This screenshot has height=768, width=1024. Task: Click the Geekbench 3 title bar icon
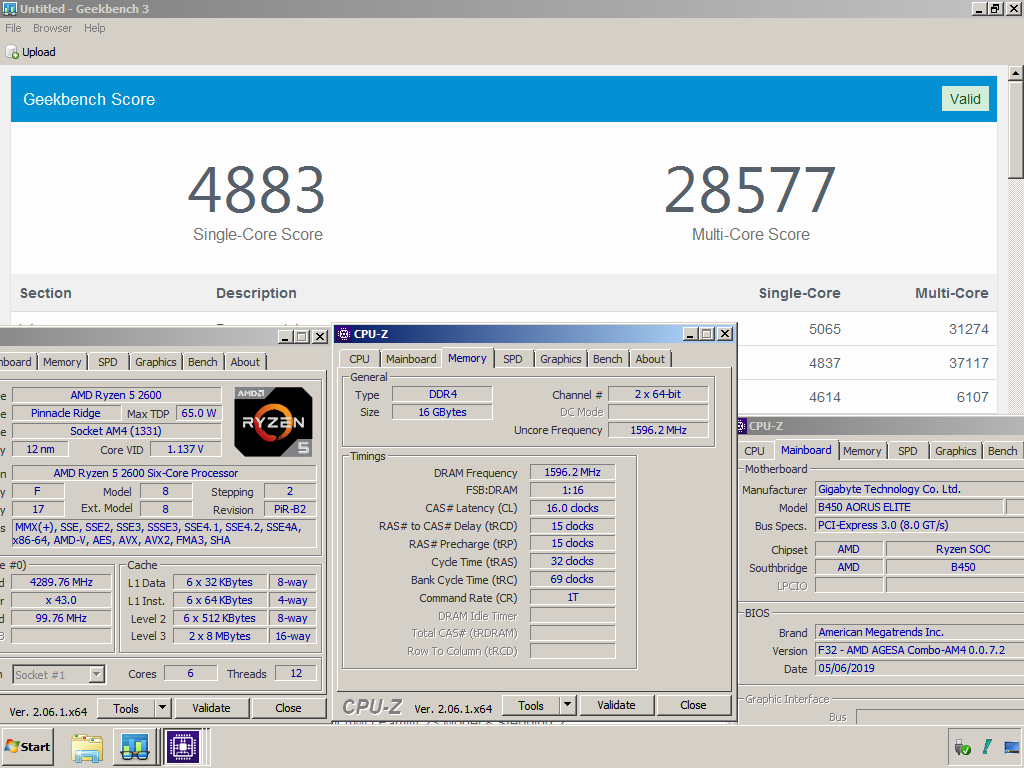click(x=10, y=8)
